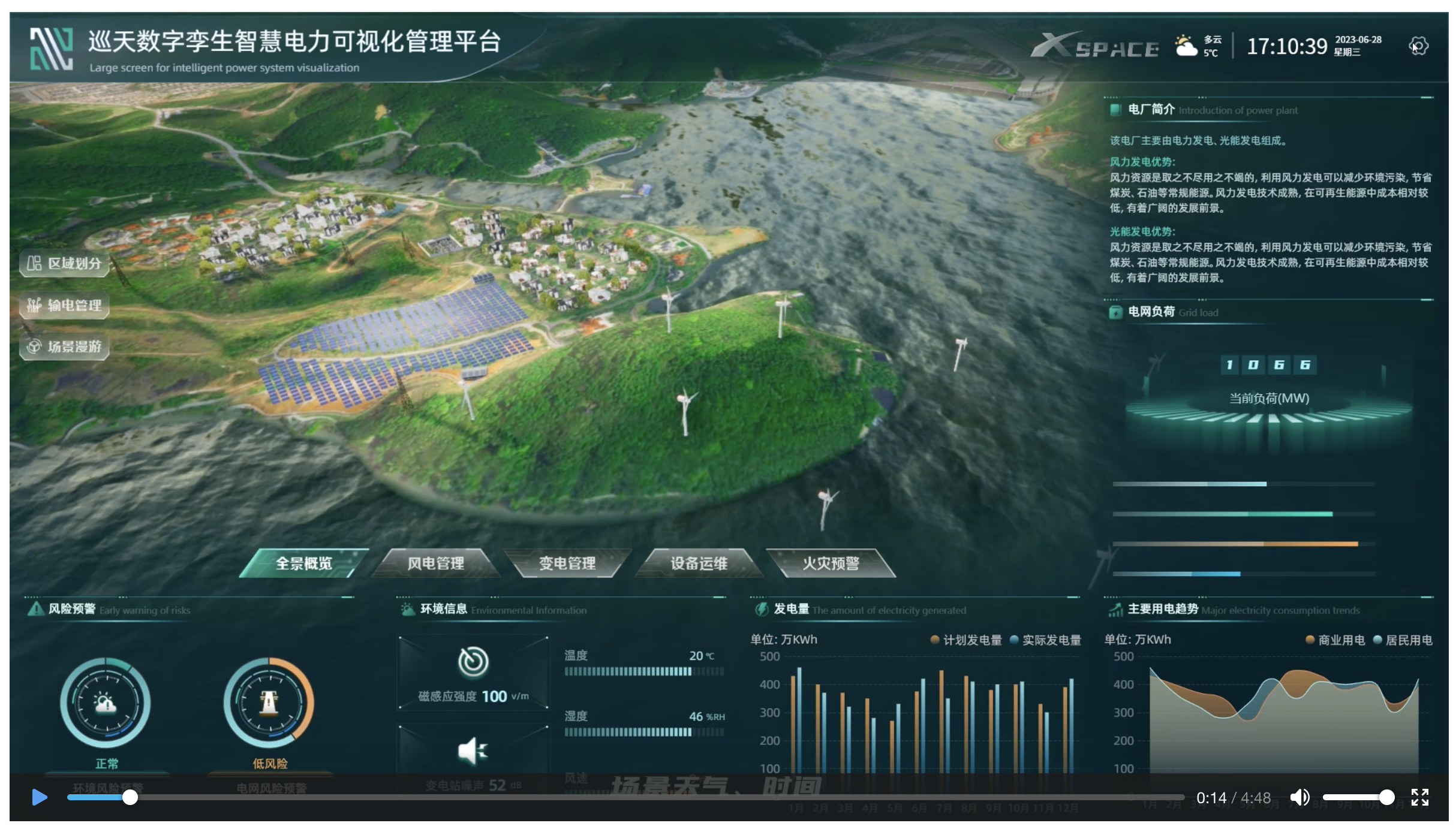This screenshot has width=1456, height=826.
Task: Click the magnetic induction intensity icon
Action: click(473, 662)
